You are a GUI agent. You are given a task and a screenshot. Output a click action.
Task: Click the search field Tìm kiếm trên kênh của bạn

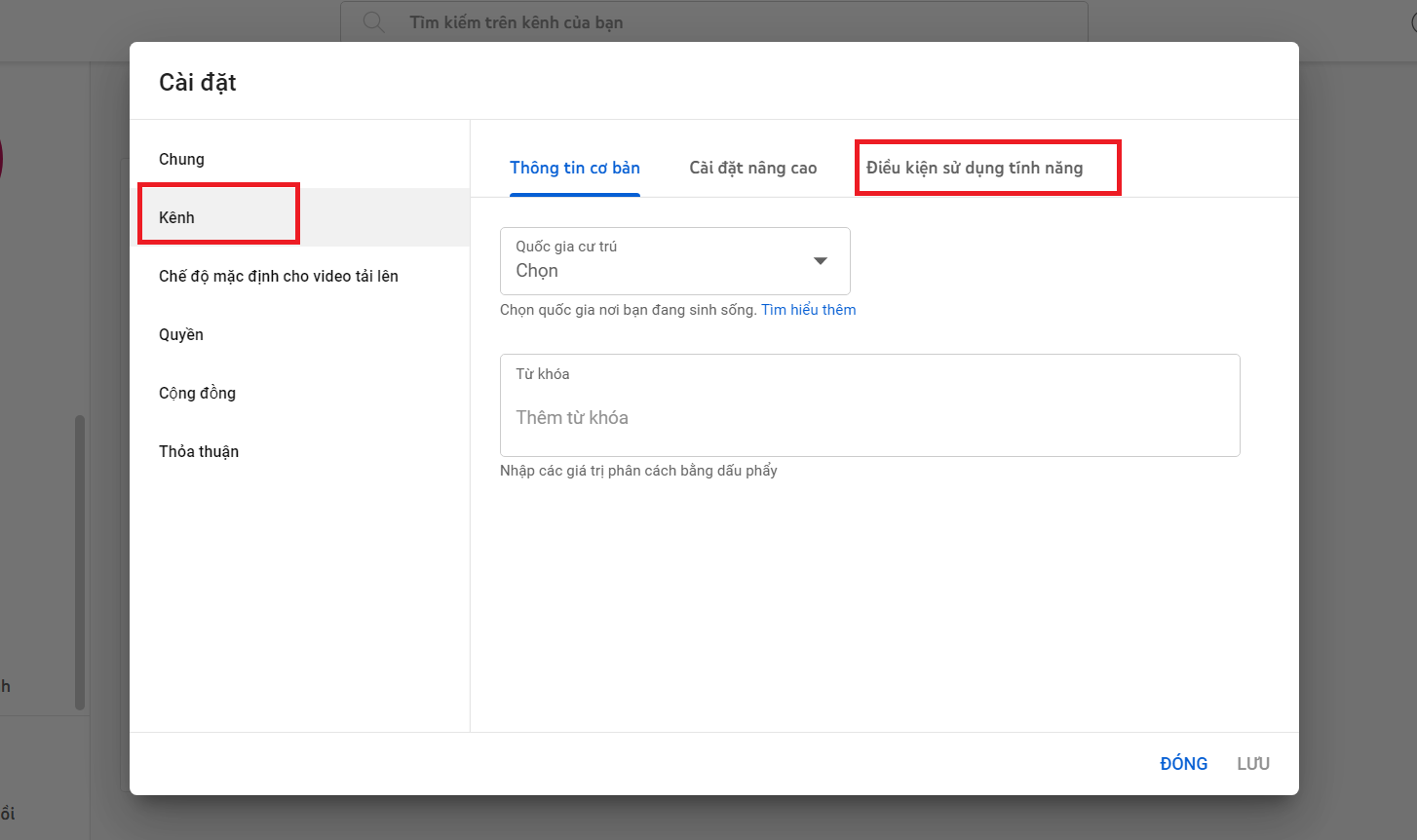click(x=713, y=21)
